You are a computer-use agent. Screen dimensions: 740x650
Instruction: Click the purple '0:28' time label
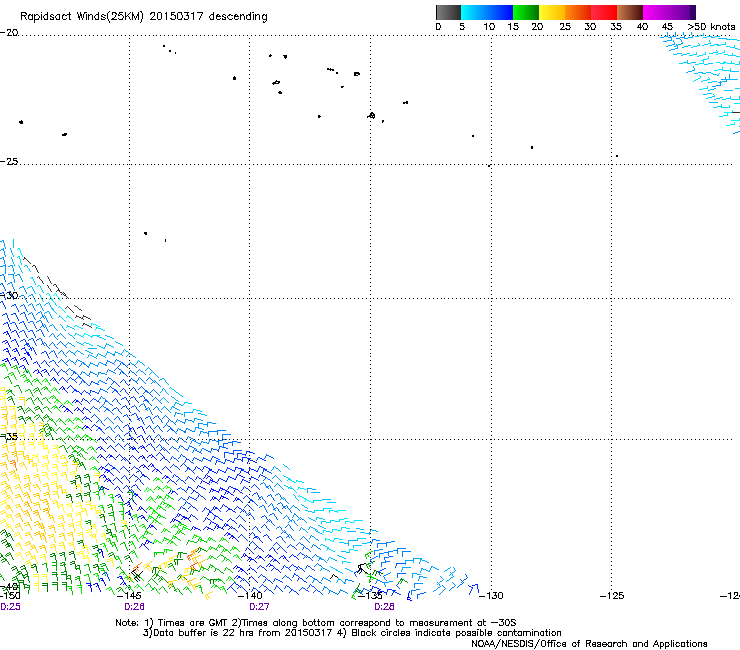(x=384, y=607)
